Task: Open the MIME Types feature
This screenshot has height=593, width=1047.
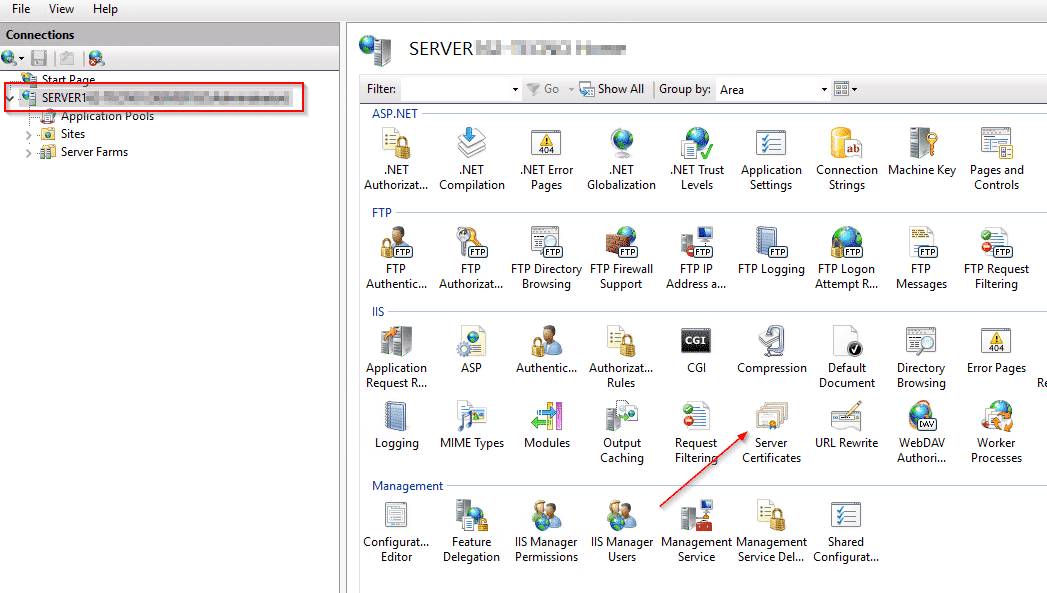Action: tap(471, 425)
